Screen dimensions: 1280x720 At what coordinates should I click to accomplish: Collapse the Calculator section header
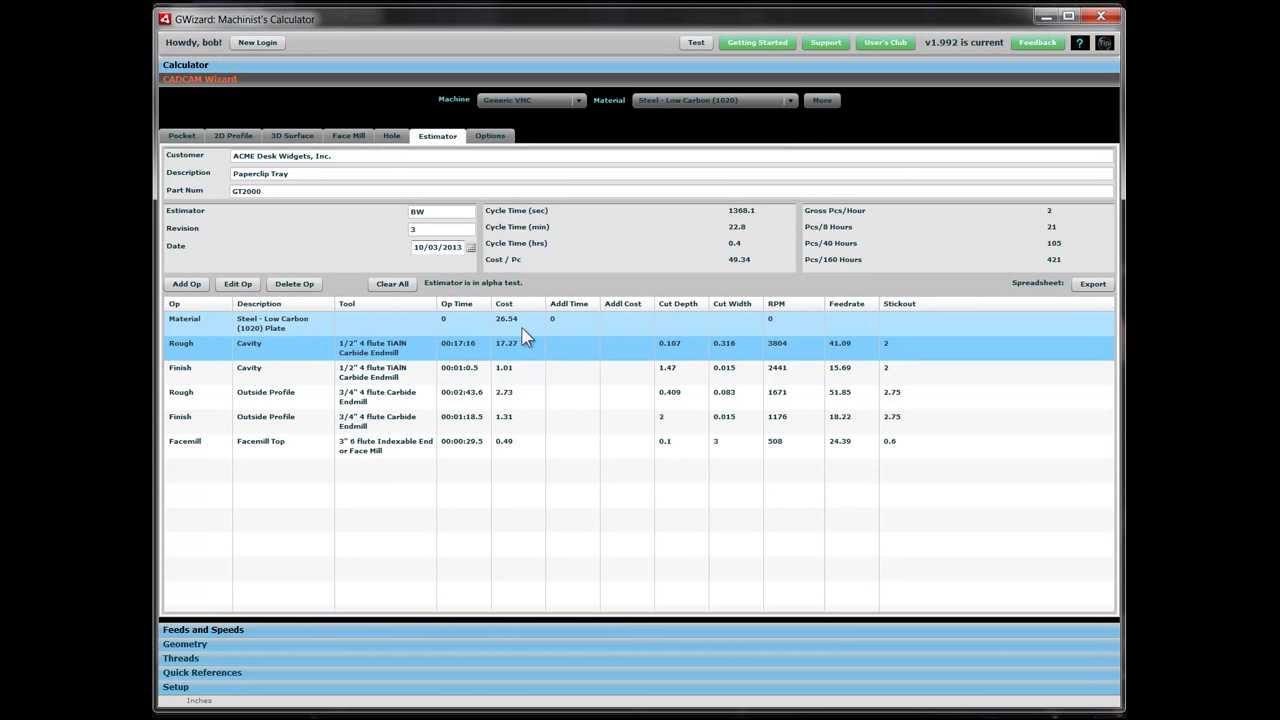(x=640, y=65)
